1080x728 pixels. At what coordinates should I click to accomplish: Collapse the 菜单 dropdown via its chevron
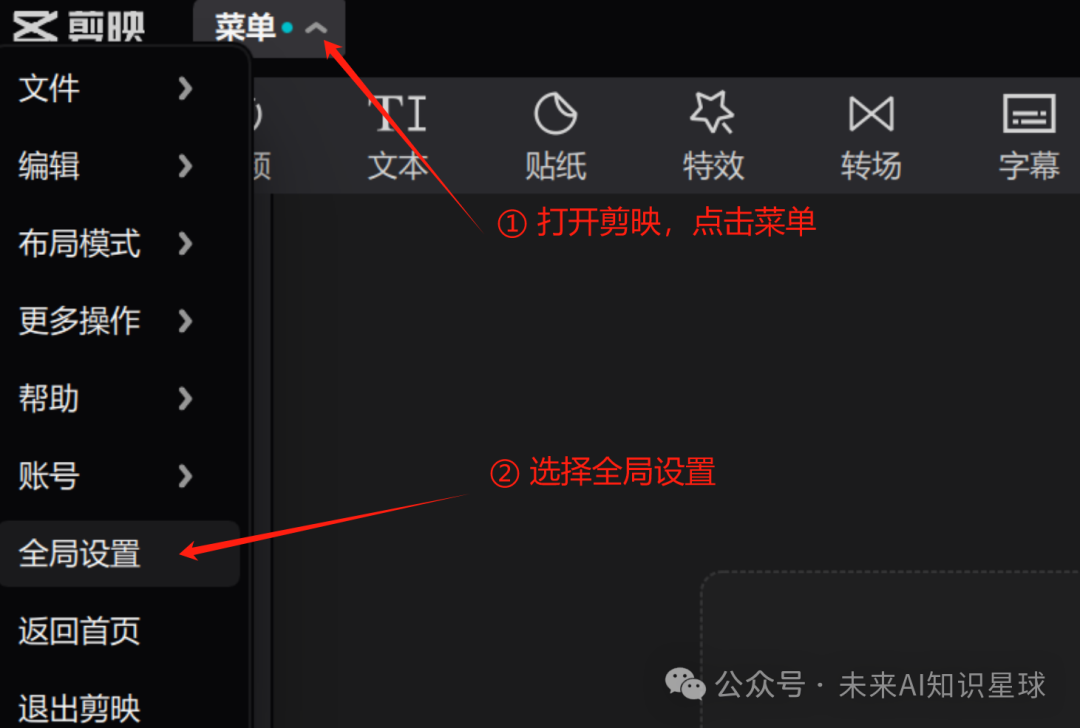[x=316, y=28]
